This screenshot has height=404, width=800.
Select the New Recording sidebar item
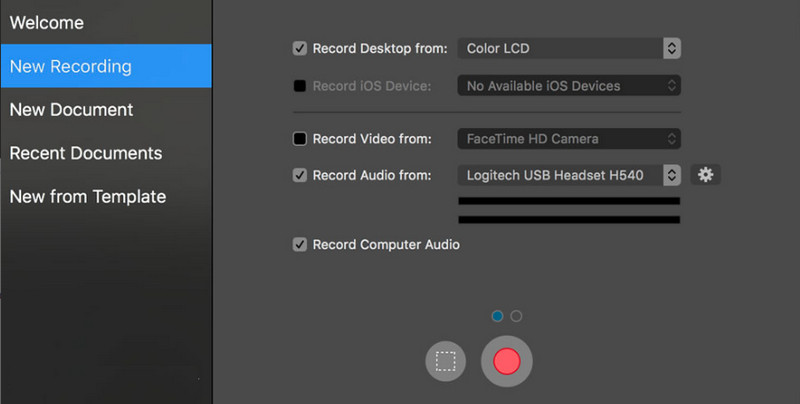70,66
